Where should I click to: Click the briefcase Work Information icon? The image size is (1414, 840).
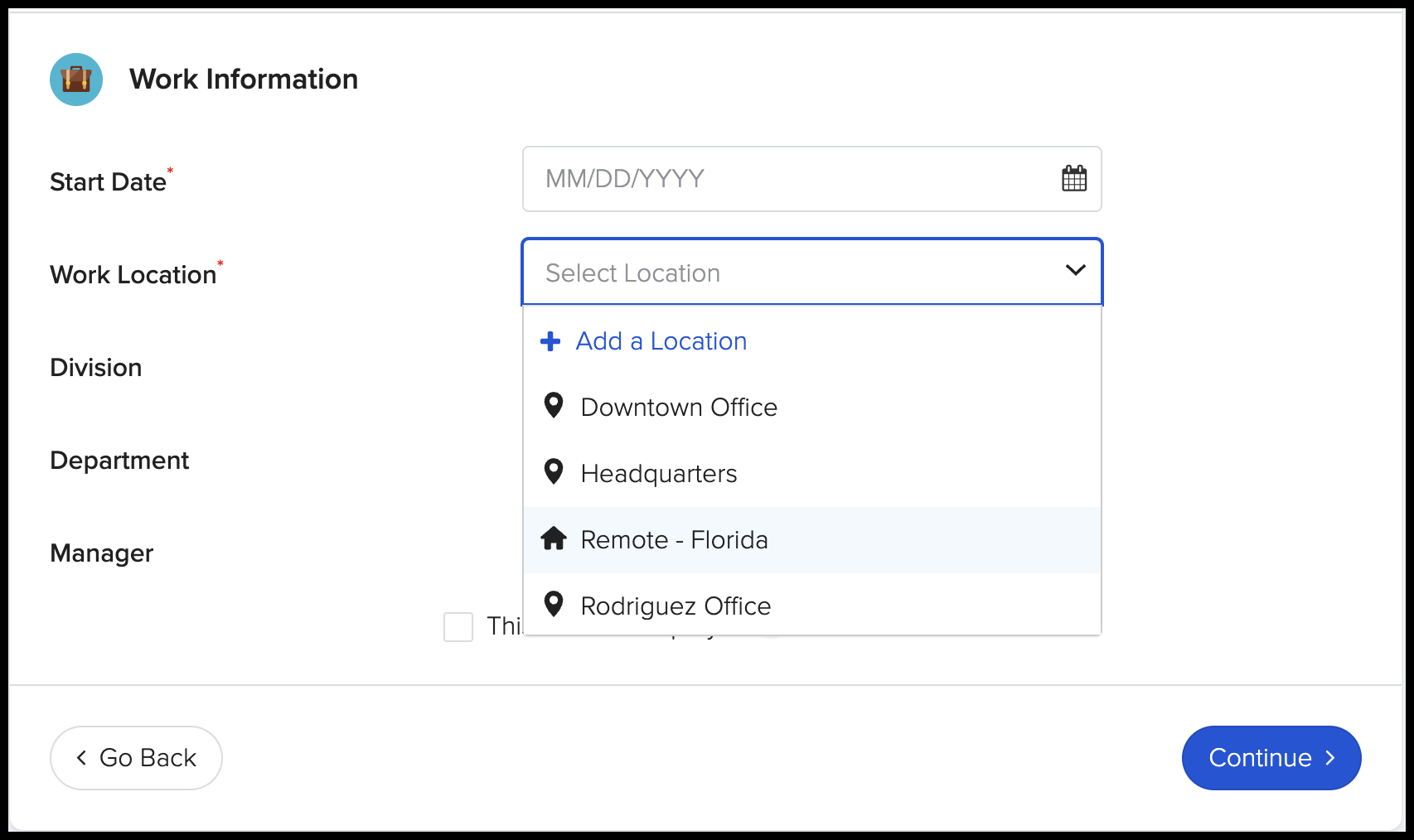pyautogui.click(x=75, y=80)
